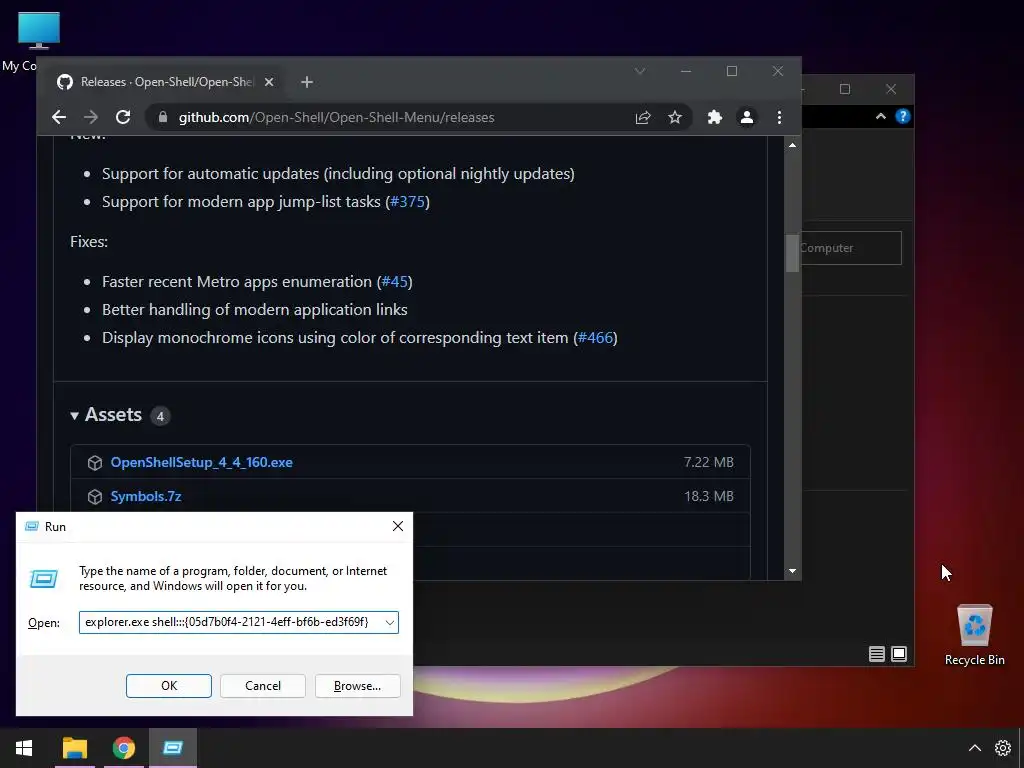
Task: Click package icon next to OpenShellSetup
Action: [x=95, y=462]
